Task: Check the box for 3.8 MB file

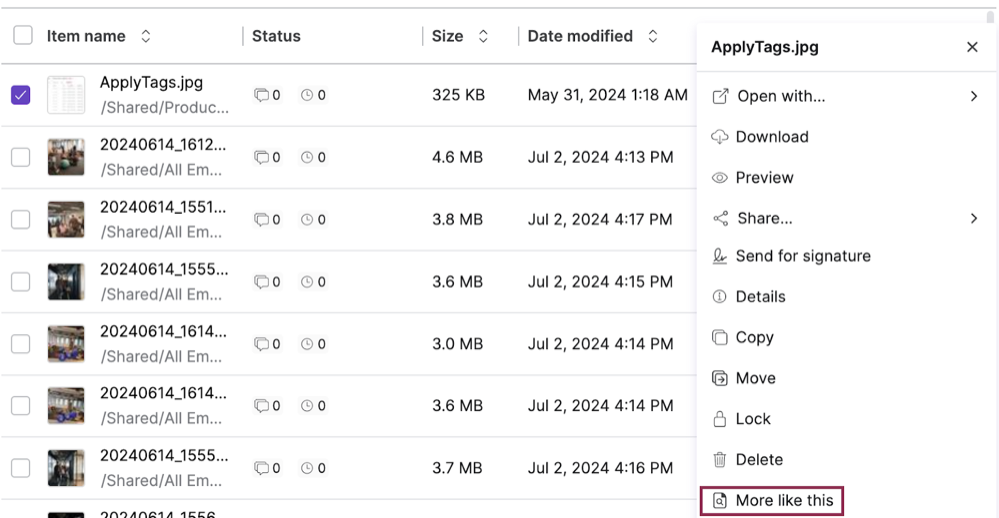Action: pos(20,220)
